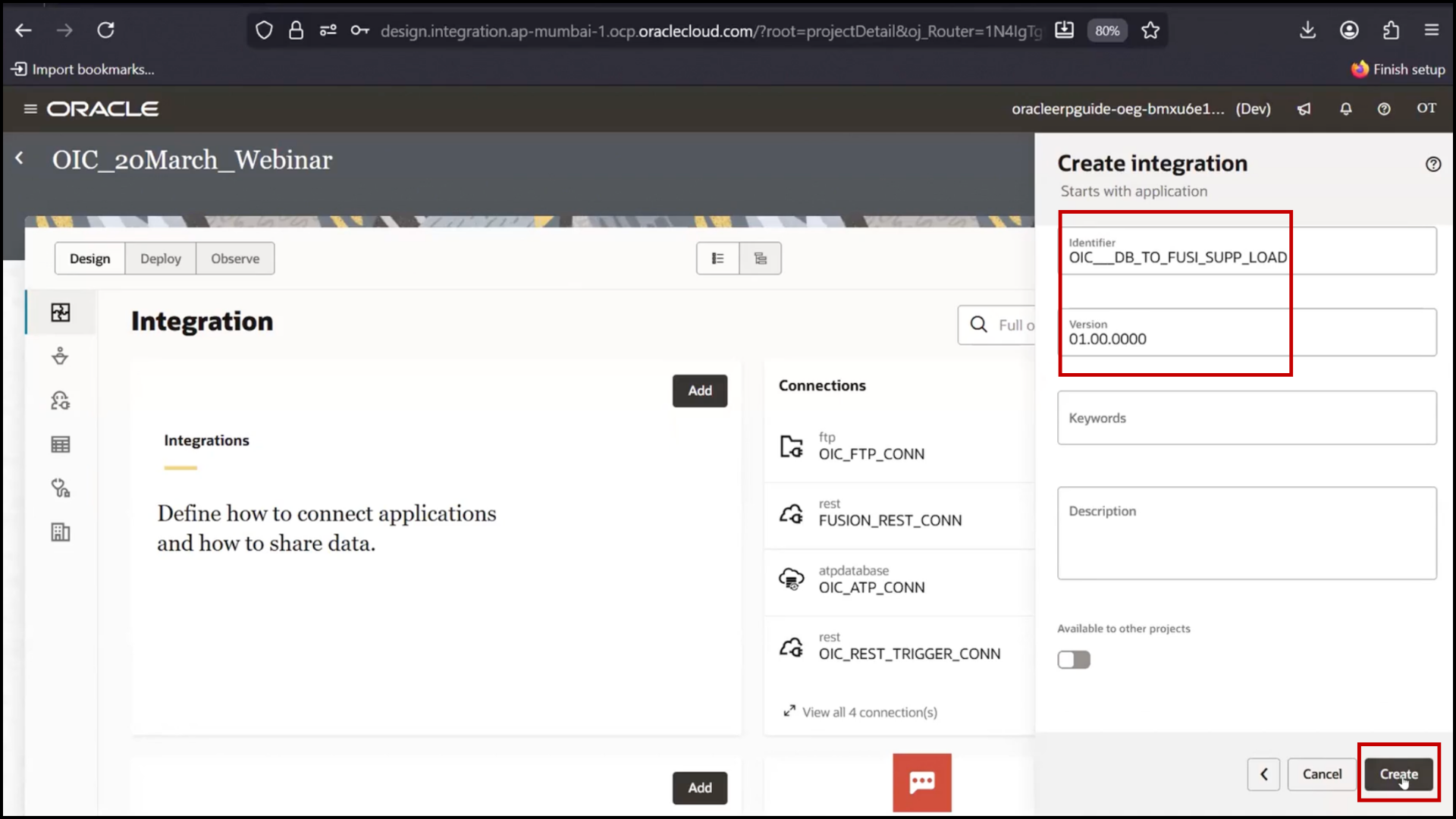Click the browser forward arrow
Viewport: 1456px width, 819px height.
64,30
